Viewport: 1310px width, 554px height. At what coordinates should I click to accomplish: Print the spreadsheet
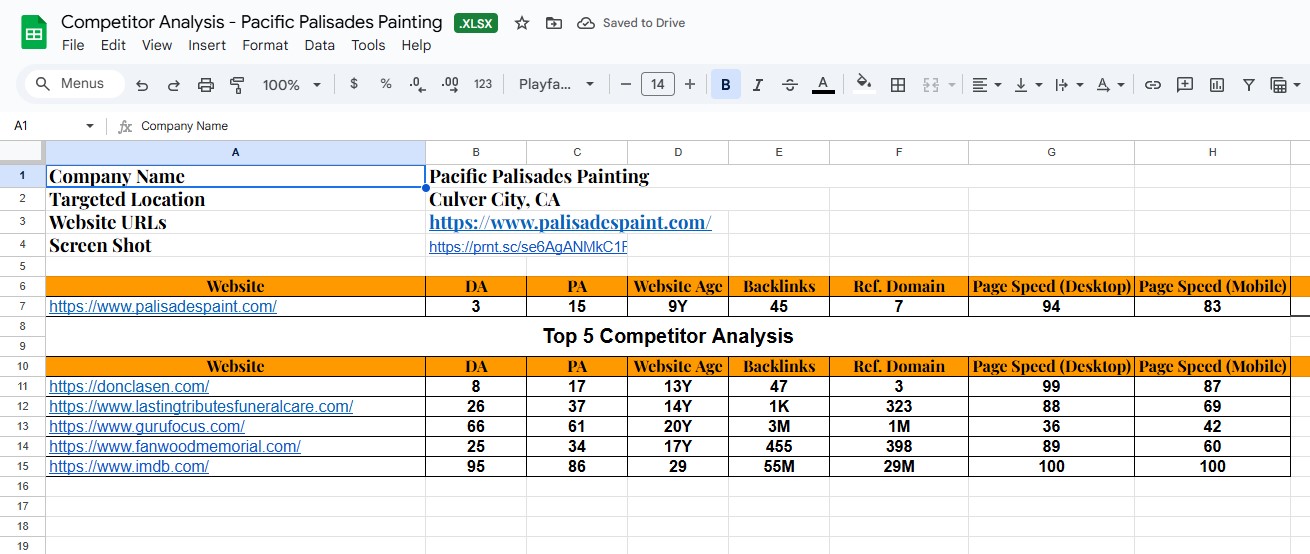click(206, 85)
